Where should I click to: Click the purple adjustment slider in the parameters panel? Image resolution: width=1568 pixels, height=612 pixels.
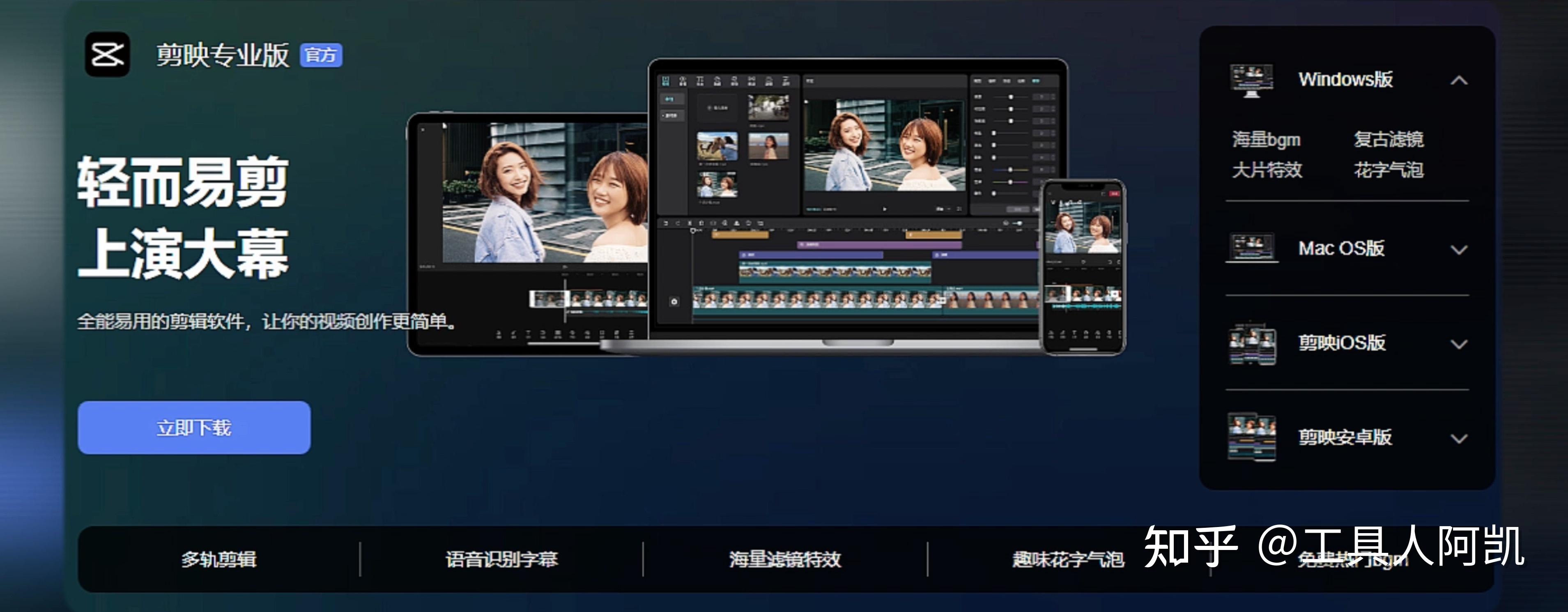tap(1010, 182)
